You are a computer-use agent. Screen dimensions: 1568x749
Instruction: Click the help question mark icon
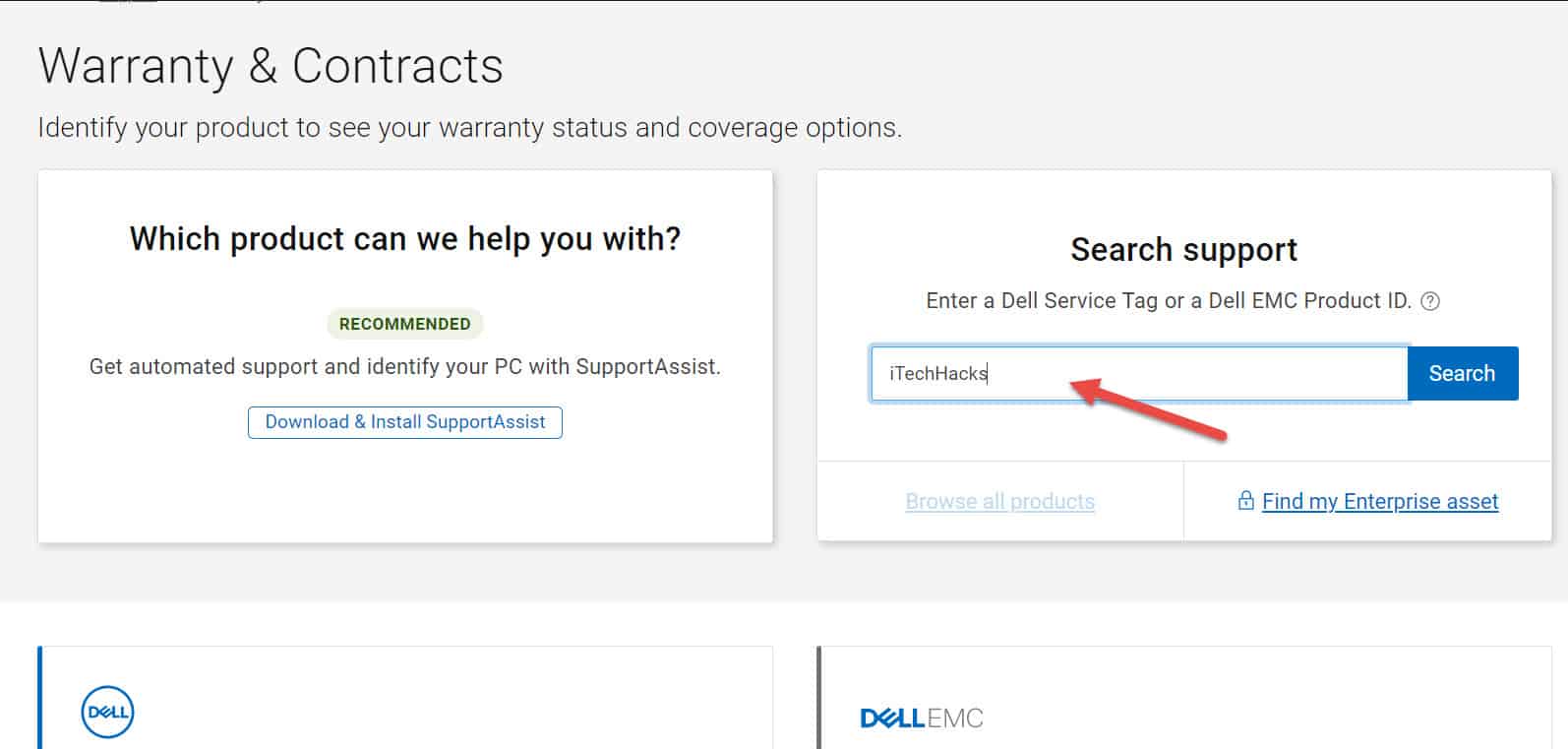[x=1431, y=302]
